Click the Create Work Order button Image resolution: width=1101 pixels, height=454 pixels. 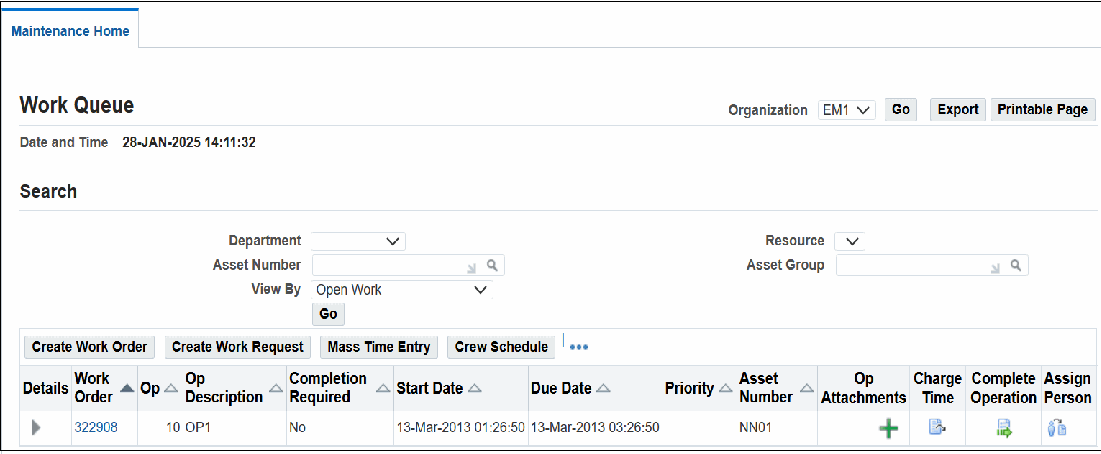[x=89, y=347]
